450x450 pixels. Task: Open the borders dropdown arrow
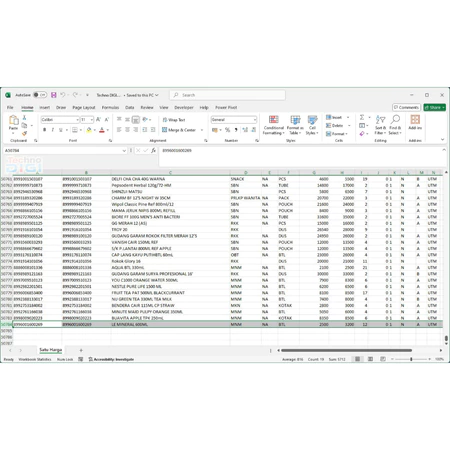[x=81, y=130]
